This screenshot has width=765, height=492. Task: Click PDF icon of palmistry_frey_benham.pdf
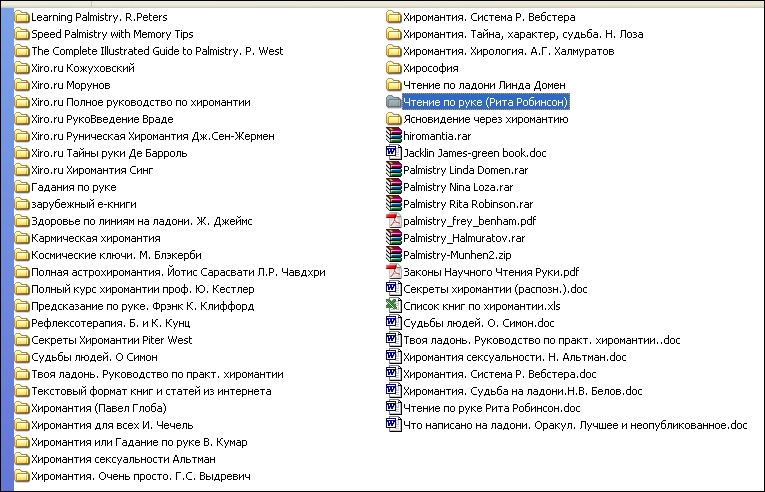pyautogui.click(x=393, y=221)
